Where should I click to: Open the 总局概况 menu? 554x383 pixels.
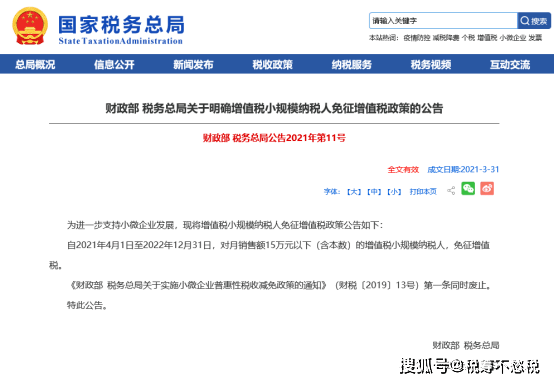pos(35,64)
